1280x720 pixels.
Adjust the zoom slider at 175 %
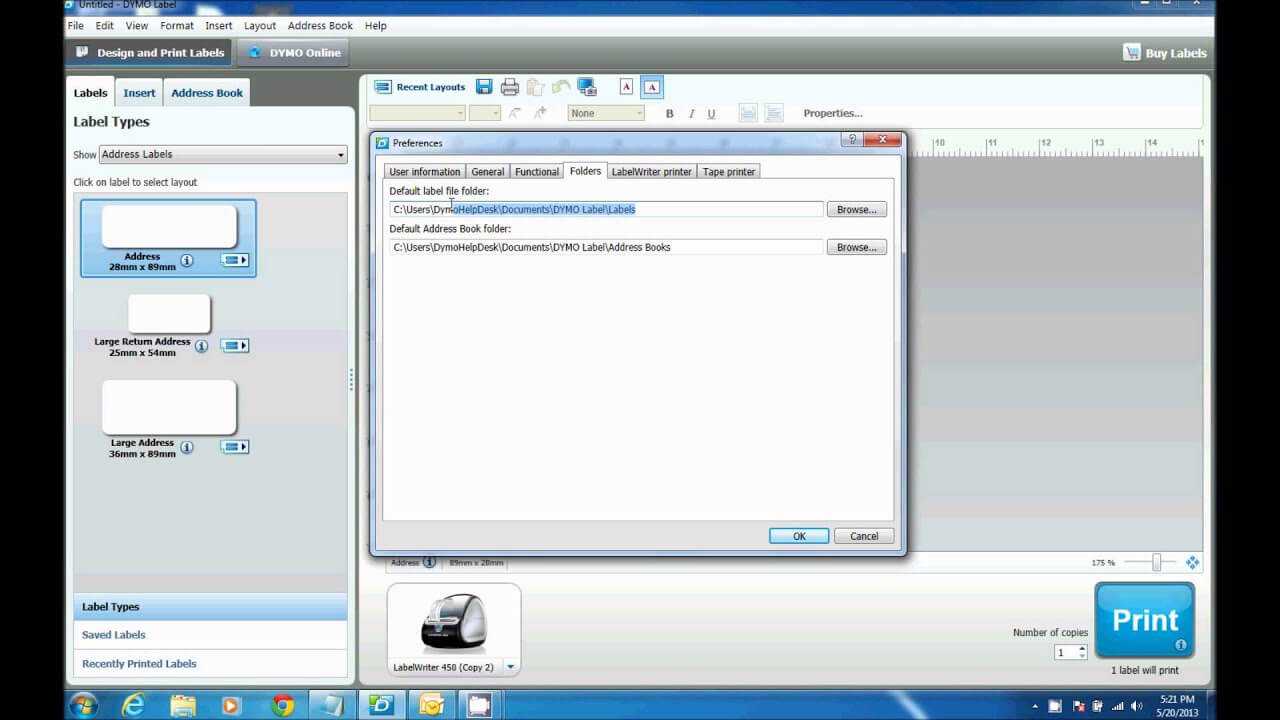(x=1156, y=563)
